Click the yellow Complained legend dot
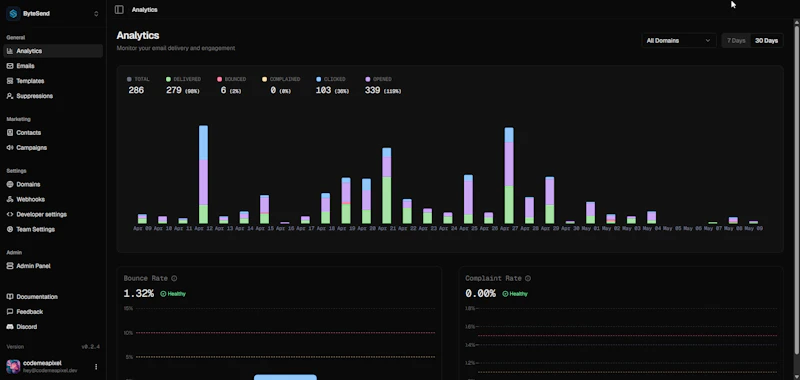Image resolution: width=800 pixels, height=380 pixels. tap(264, 80)
